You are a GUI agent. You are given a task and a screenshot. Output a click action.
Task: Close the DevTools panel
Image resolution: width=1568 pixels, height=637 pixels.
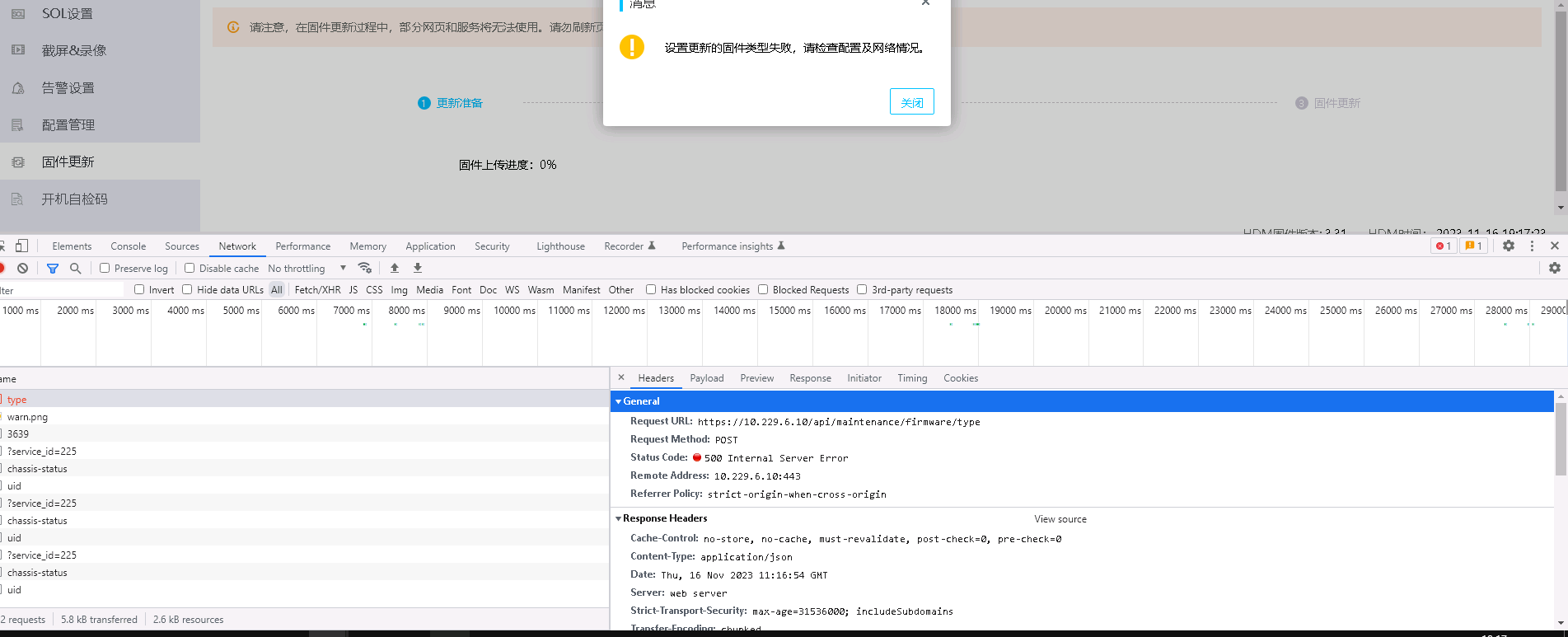(x=1555, y=246)
